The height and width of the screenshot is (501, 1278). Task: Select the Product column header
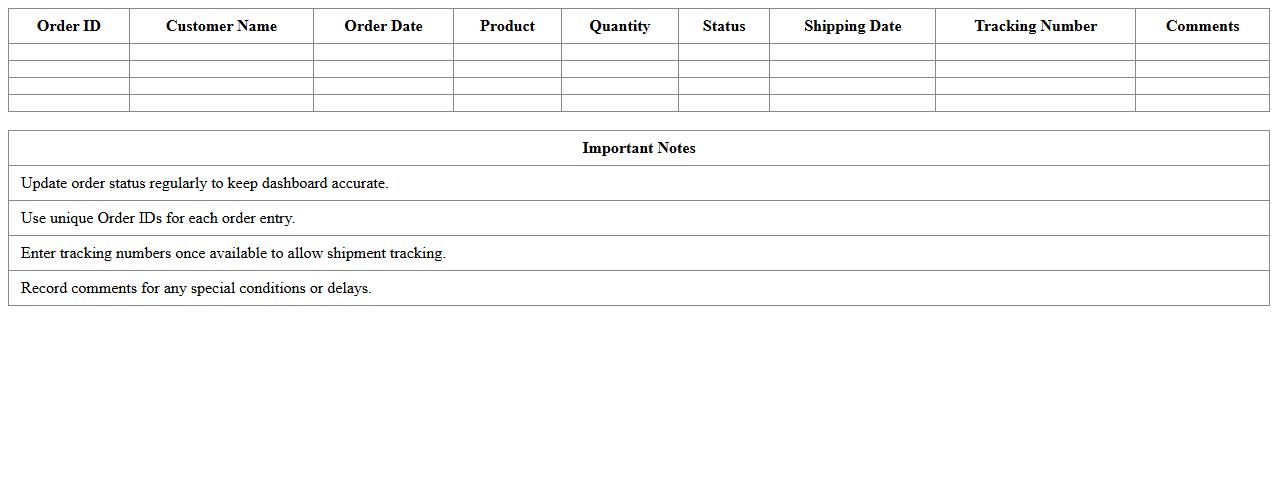coord(507,26)
